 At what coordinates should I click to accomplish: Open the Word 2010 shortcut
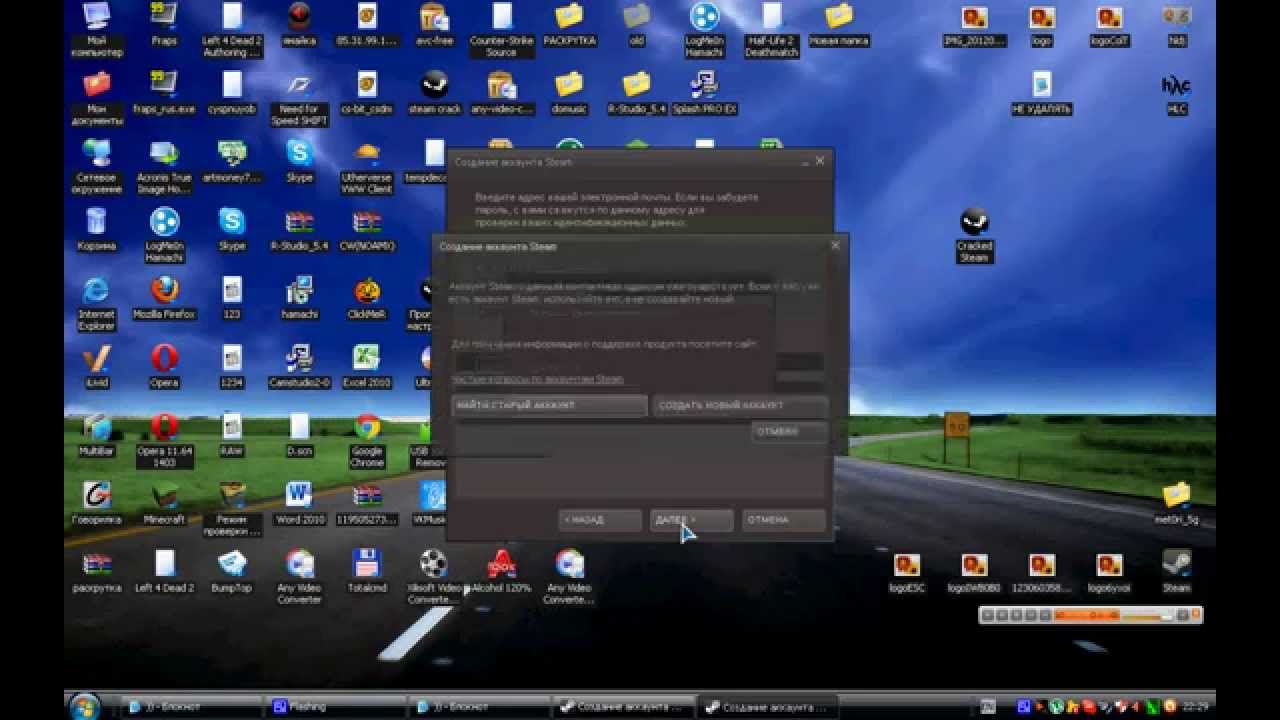[299, 504]
